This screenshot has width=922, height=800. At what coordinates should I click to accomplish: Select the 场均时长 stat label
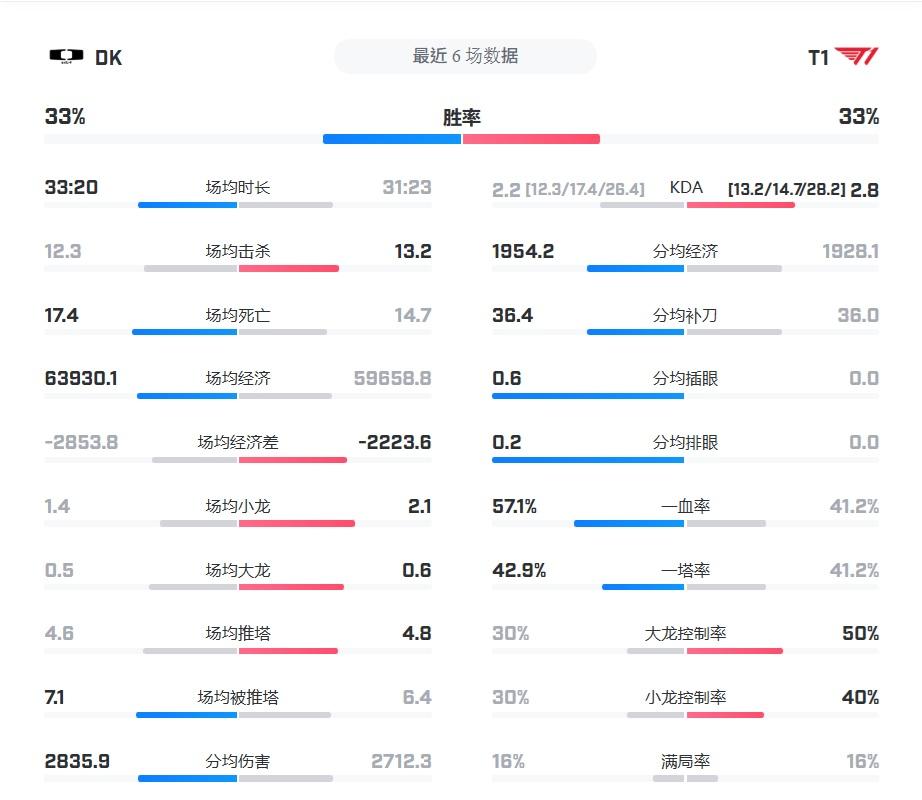click(238, 187)
